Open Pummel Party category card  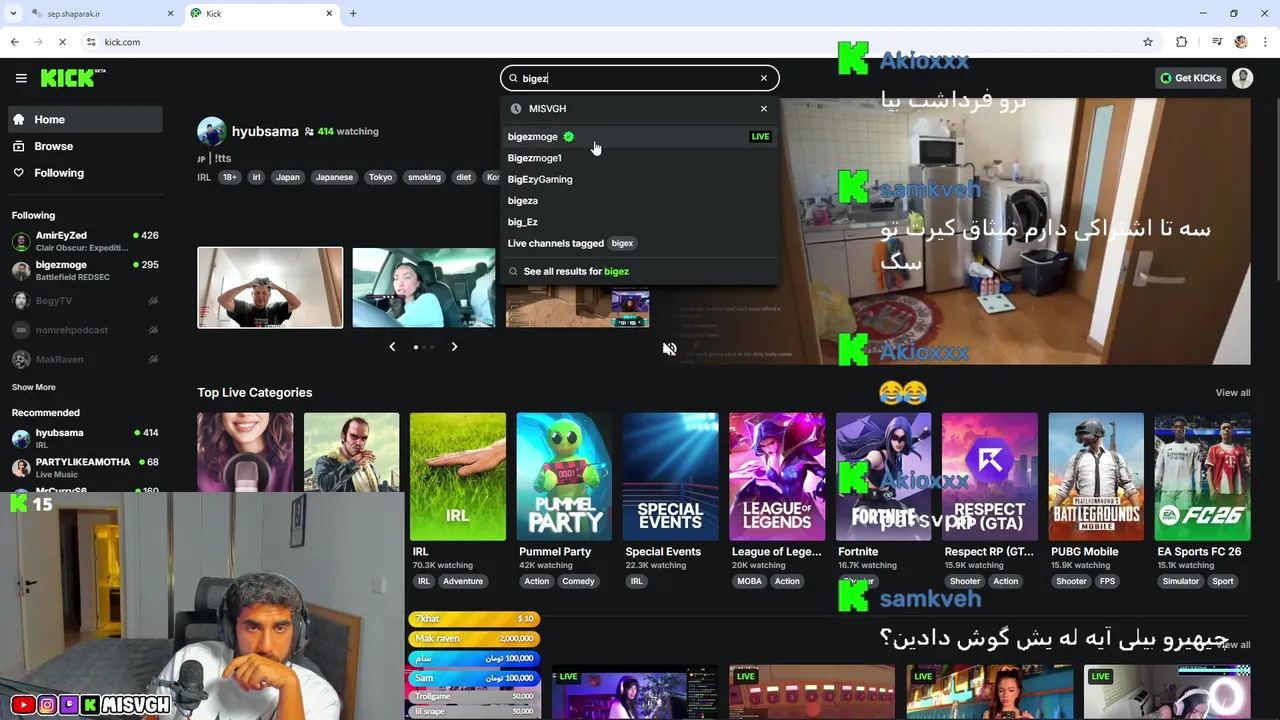click(x=564, y=476)
